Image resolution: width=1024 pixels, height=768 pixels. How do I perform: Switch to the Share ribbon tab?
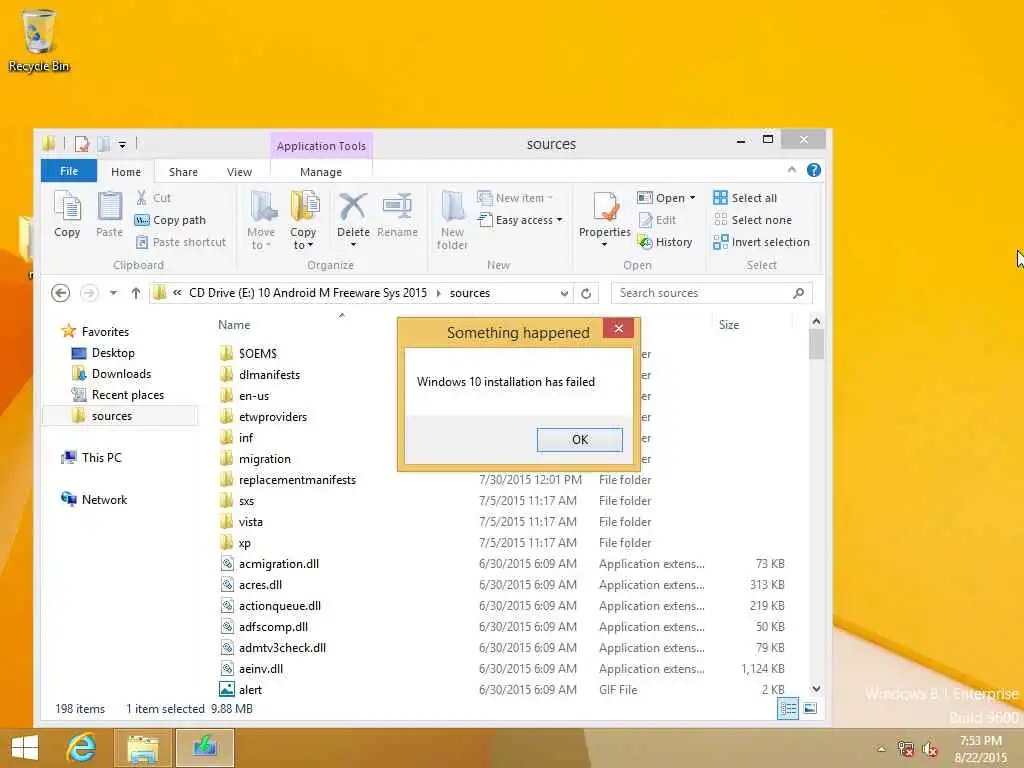point(183,172)
